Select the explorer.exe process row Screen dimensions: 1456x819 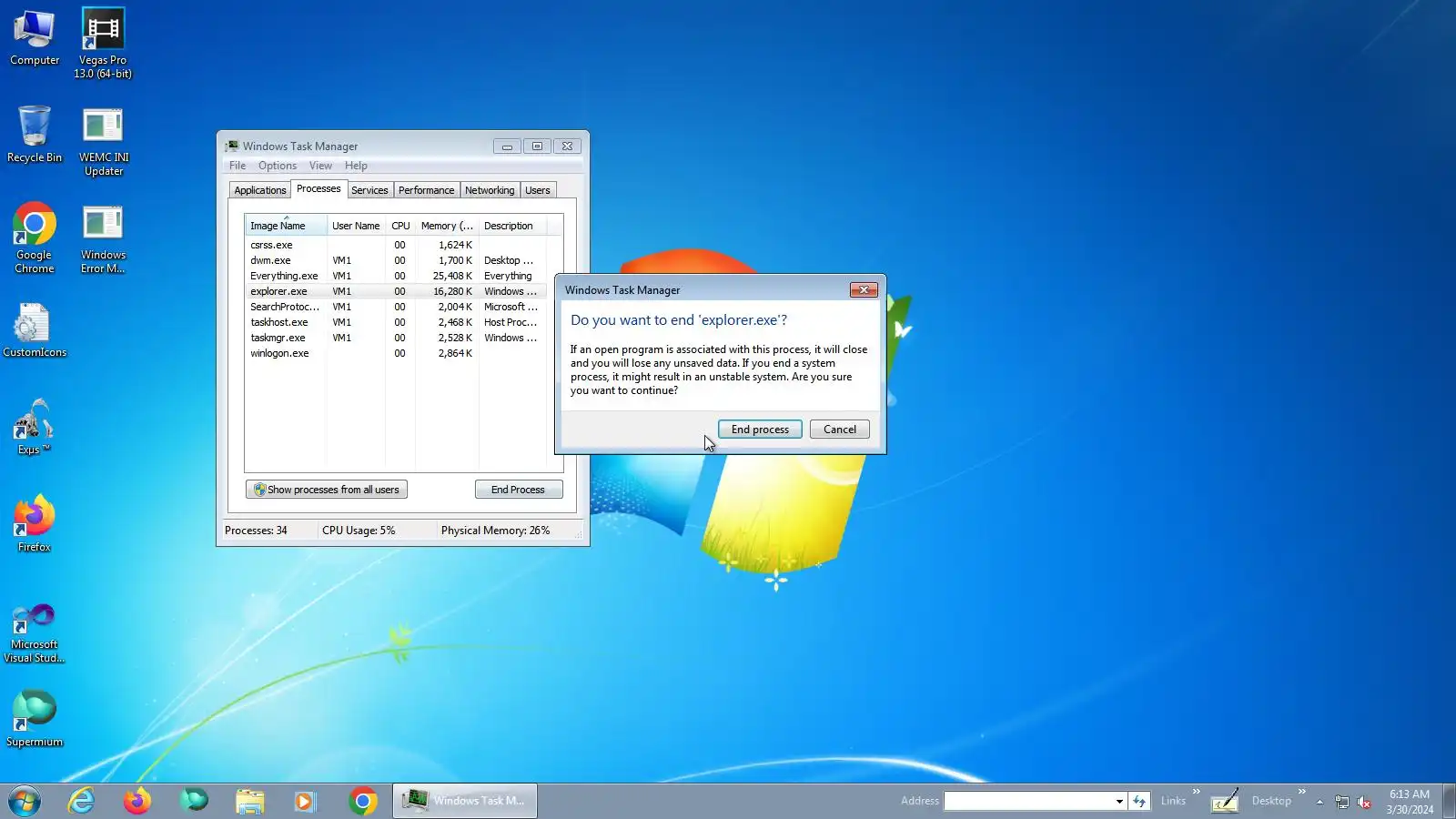[x=396, y=291]
